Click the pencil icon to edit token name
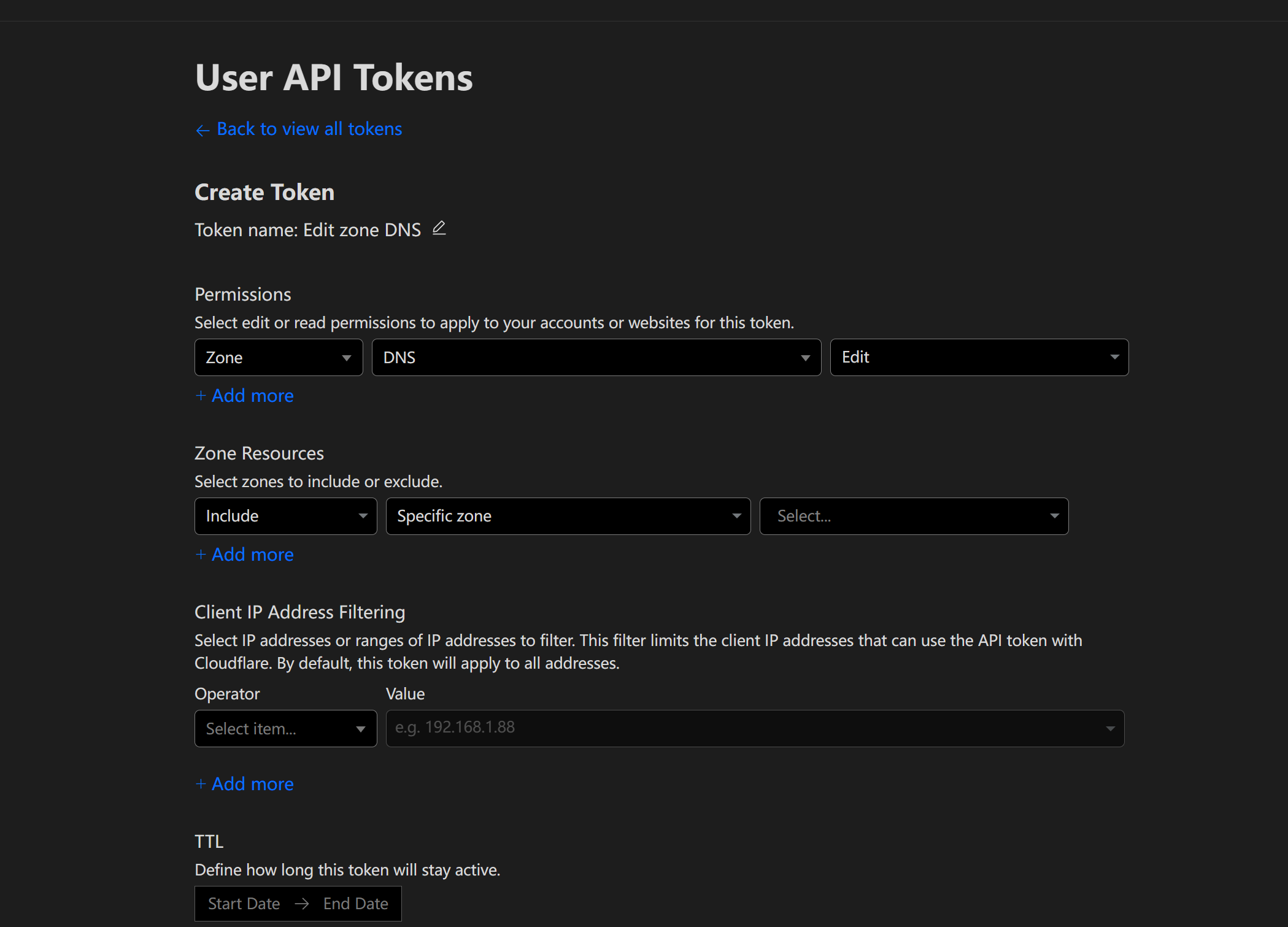Image resolution: width=1288 pixels, height=927 pixels. point(439,229)
